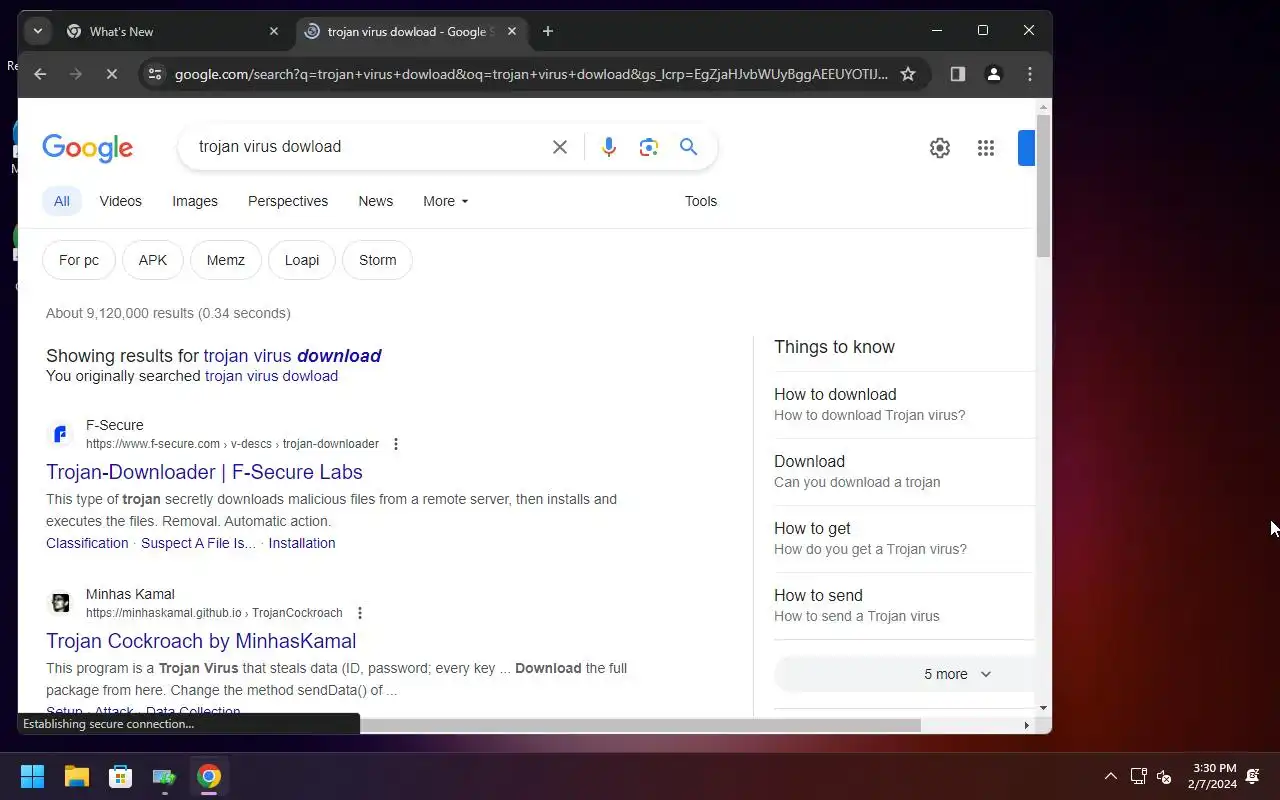Click the Chrome back arrow
1280x800 pixels.
point(40,74)
